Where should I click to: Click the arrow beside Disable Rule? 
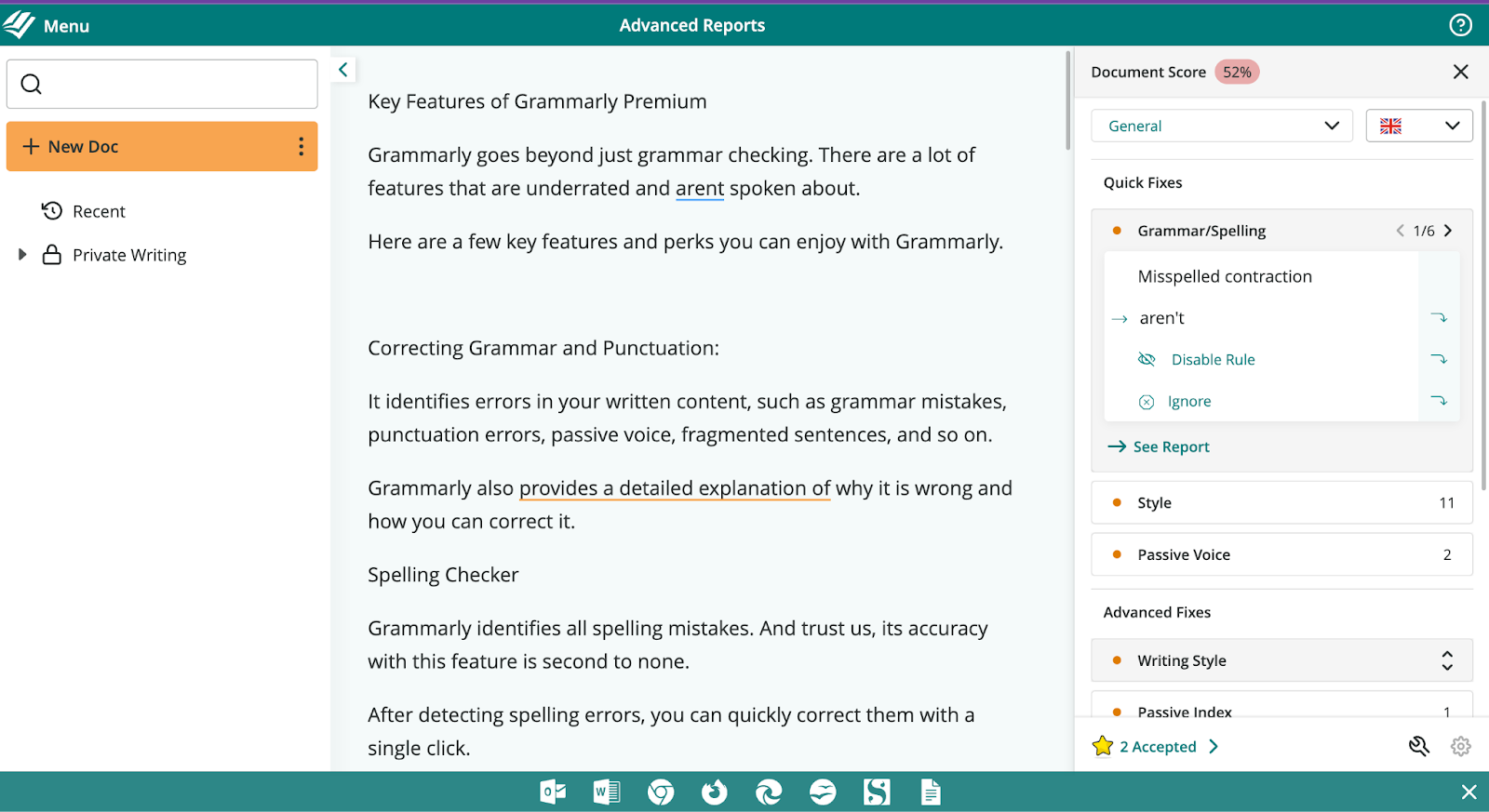coord(1439,359)
